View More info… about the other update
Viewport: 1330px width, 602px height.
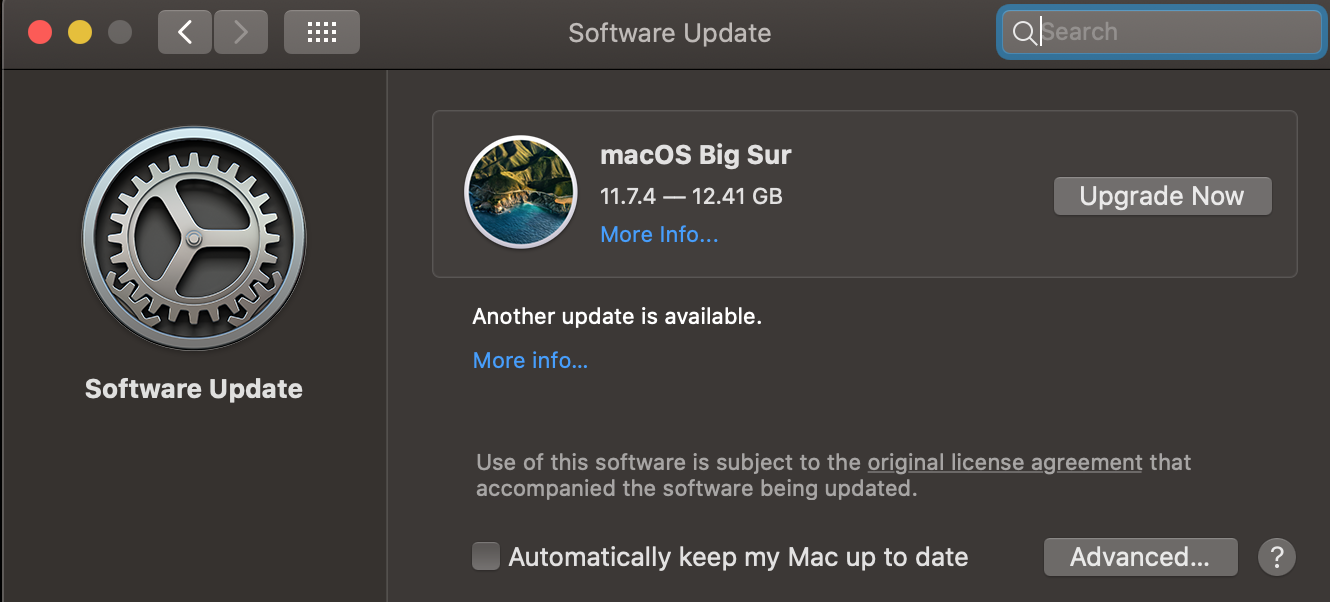pos(530,360)
